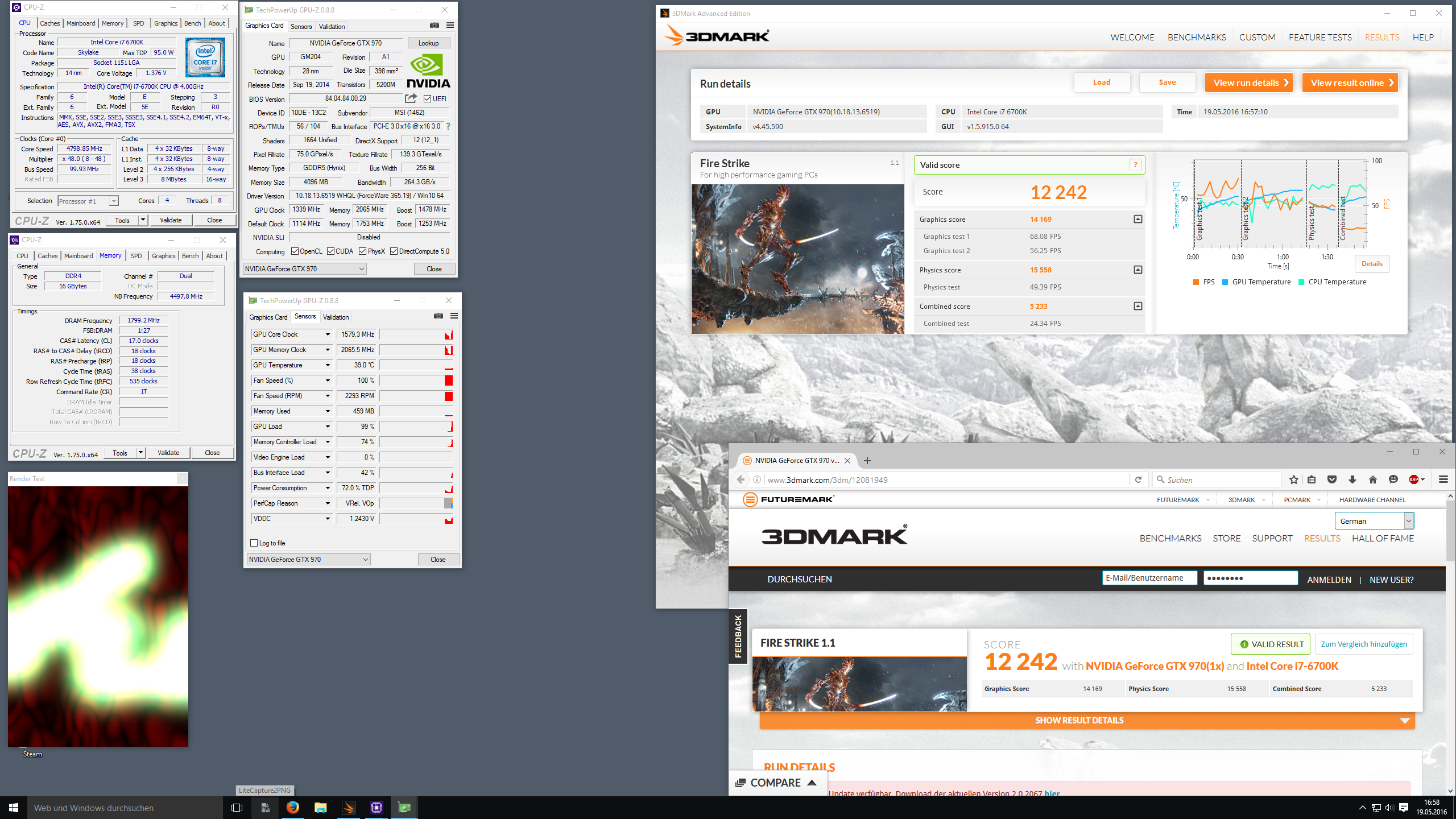This screenshot has height=819, width=1456.
Task: Open File Explorer from the taskbar
Action: (320, 808)
